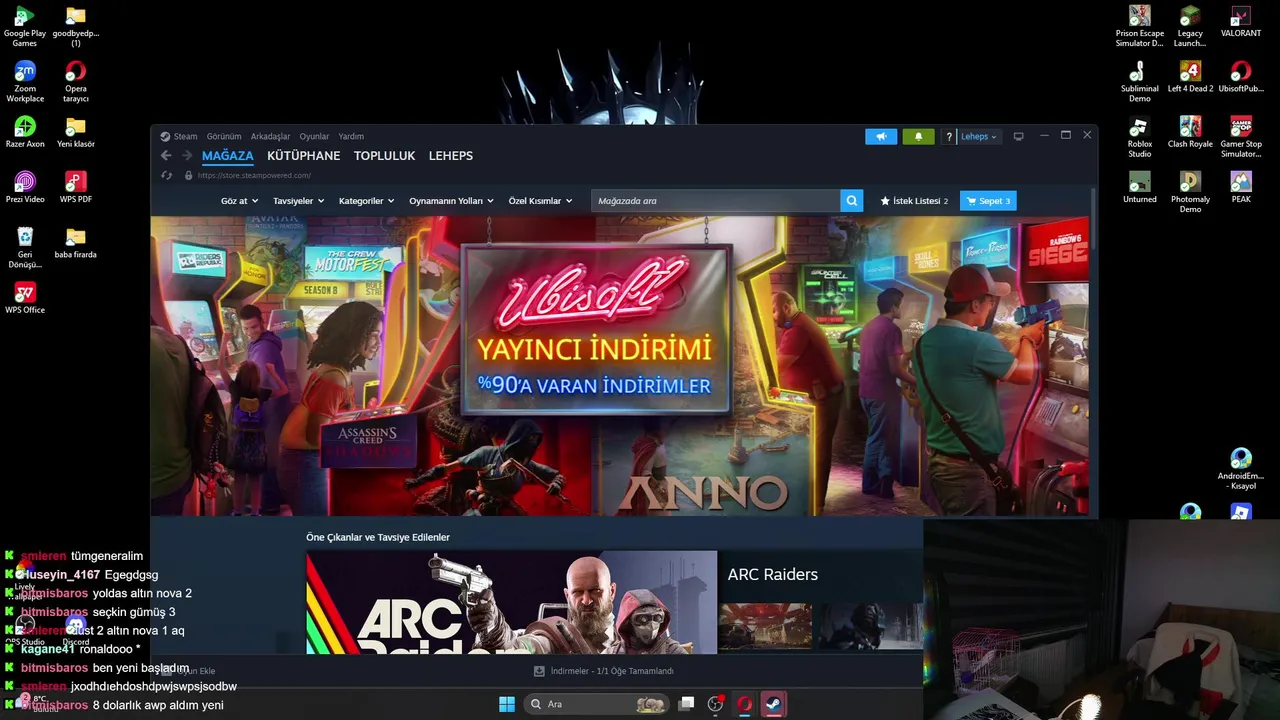
Task: Open Legacy Launcher desktop icon
Action: click(1190, 27)
